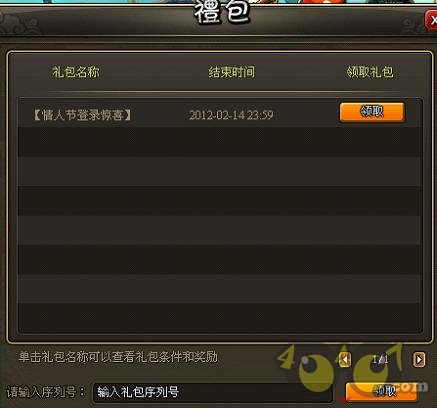Image resolution: width=437 pixels, height=408 pixels.
Task: Select the last empty row in the gift list
Action: pyautogui.click(x=220, y=318)
